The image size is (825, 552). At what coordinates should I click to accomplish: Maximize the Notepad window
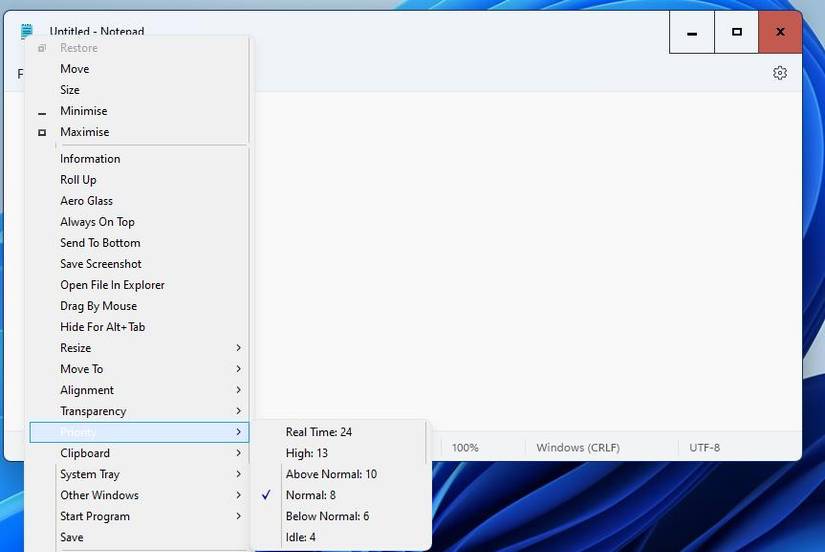737,32
